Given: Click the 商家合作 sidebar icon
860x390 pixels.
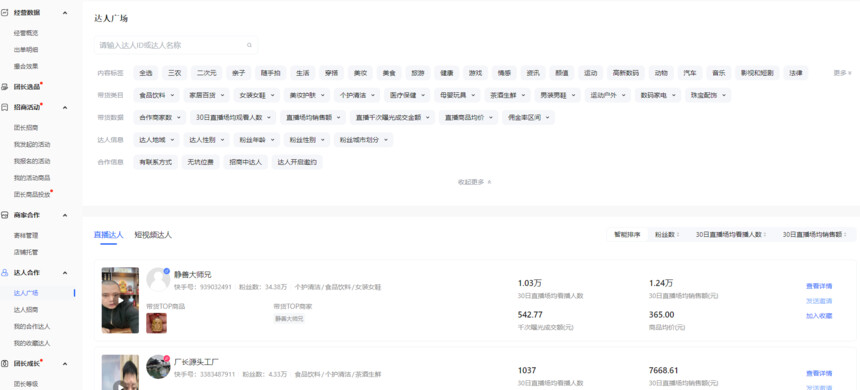Looking at the screenshot, I should 4,215.
